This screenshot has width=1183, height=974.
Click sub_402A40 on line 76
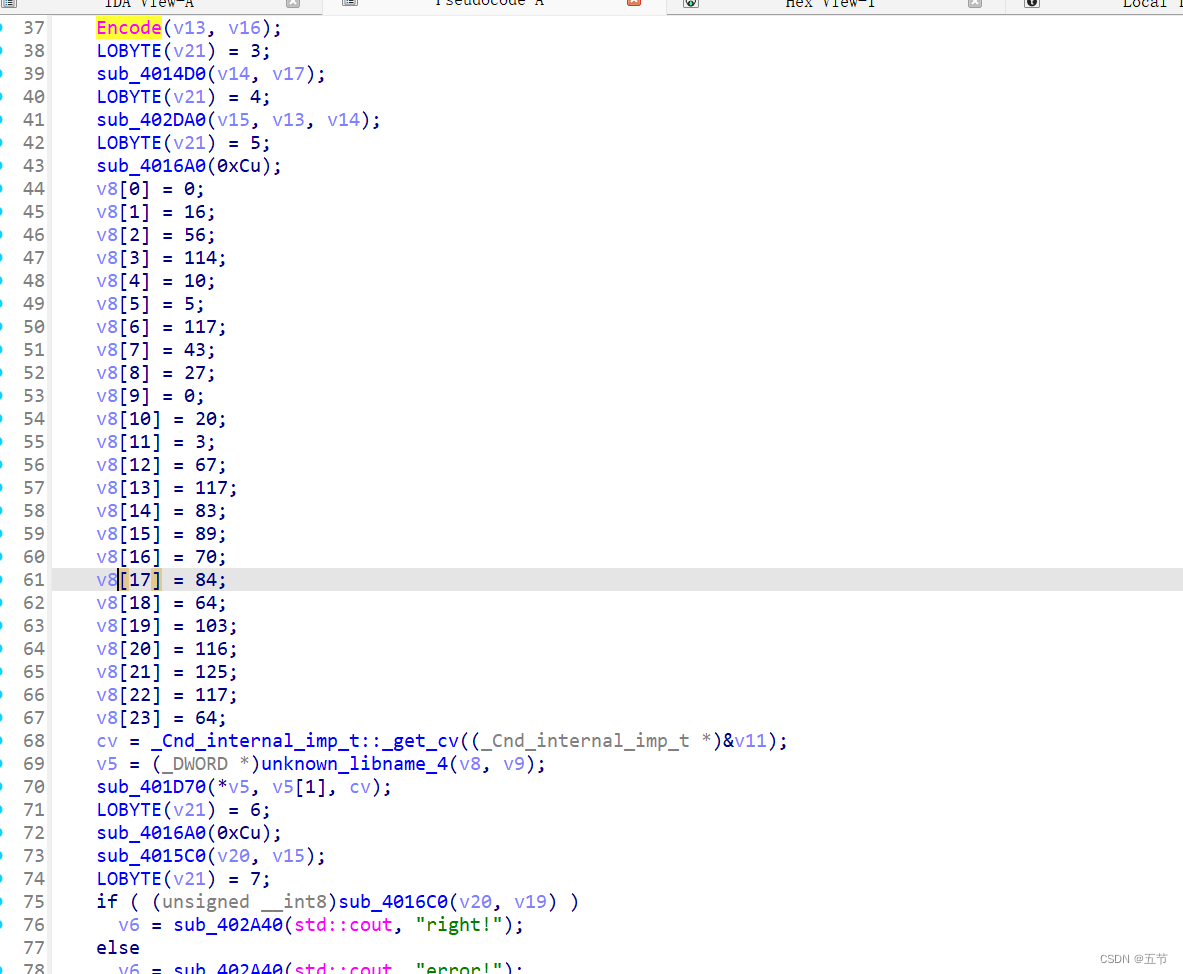click(x=228, y=925)
